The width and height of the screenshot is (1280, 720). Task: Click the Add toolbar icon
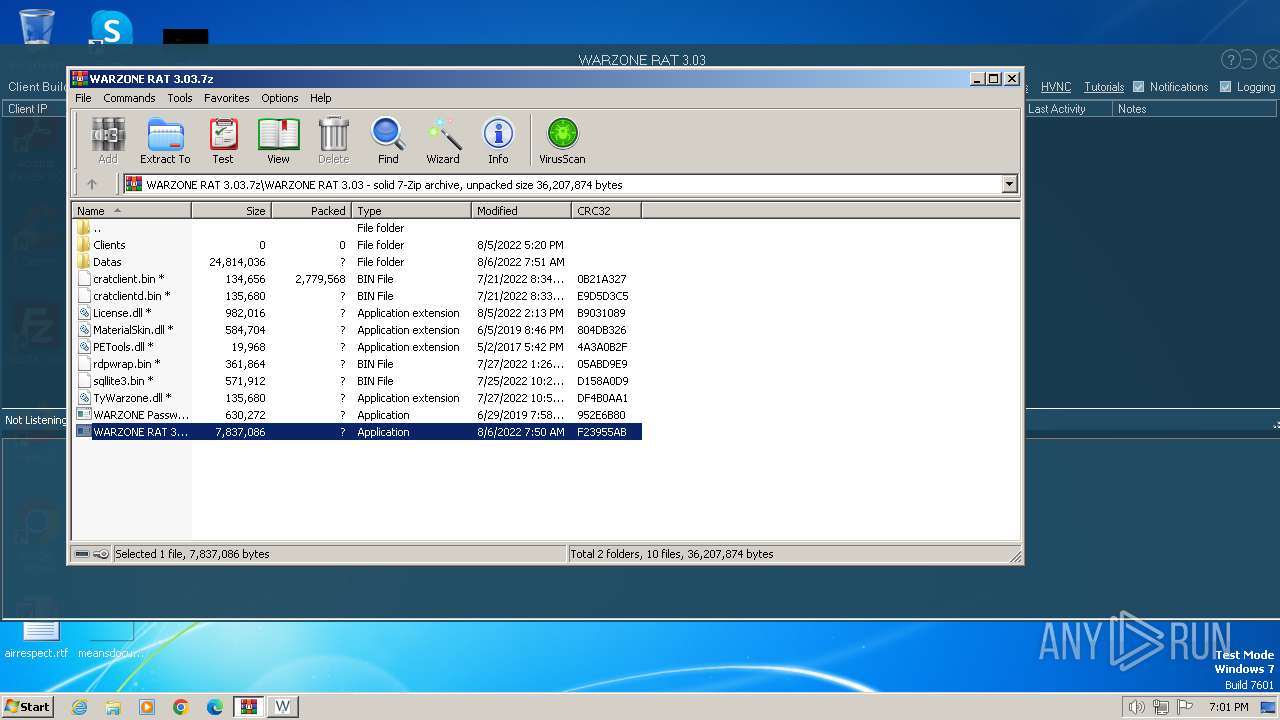click(108, 140)
